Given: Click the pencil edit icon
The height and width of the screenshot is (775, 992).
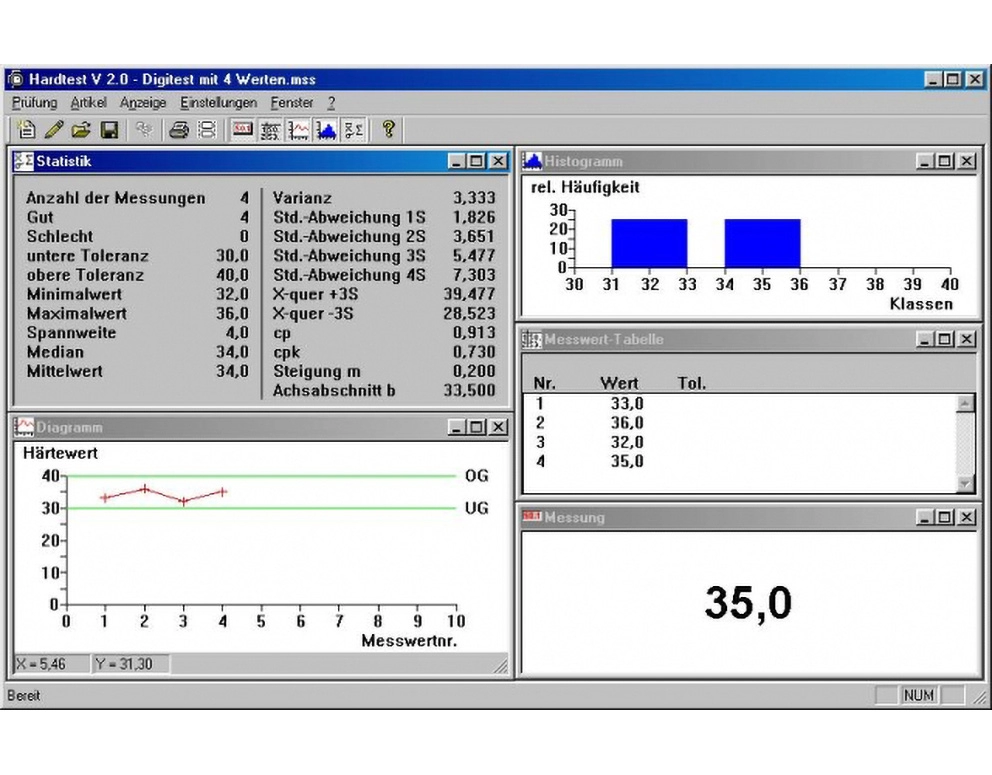Looking at the screenshot, I should click(x=54, y=130).
